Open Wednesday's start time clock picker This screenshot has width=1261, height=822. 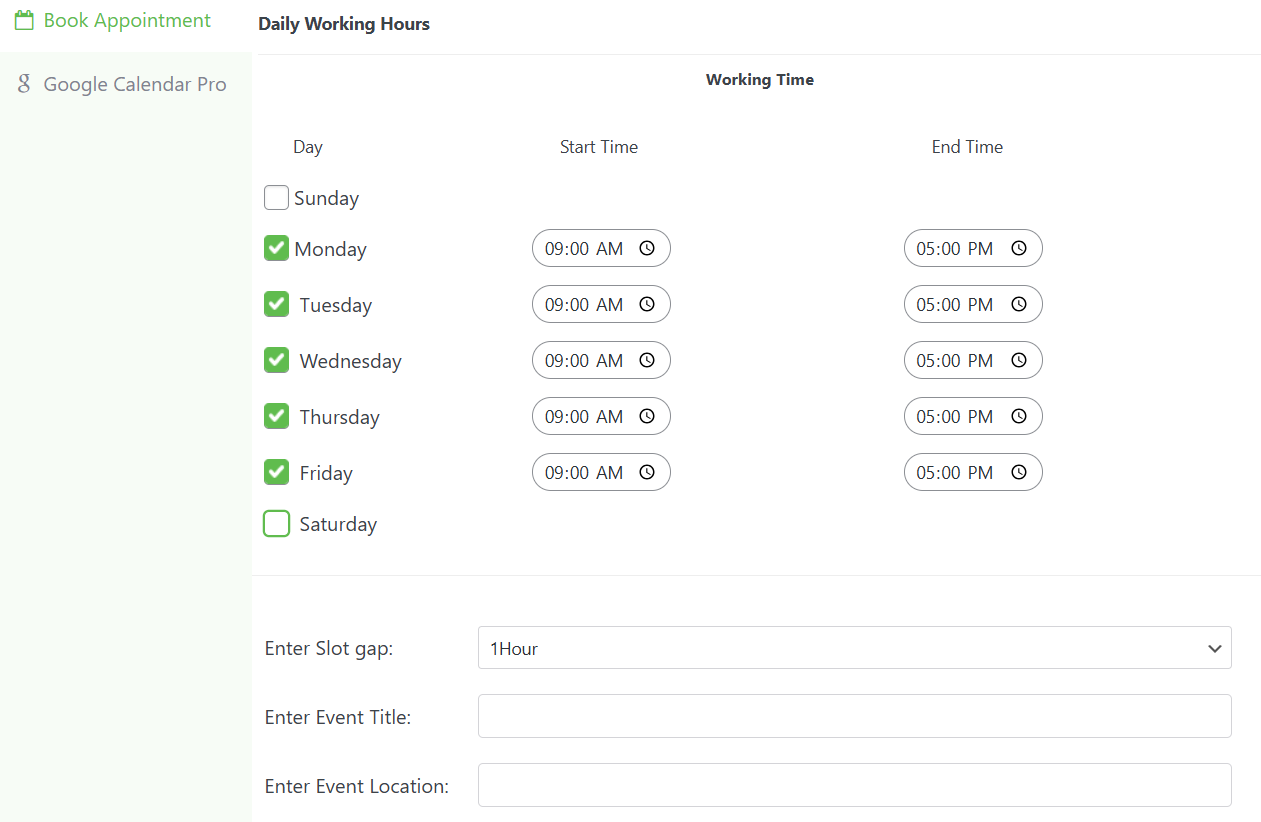[x=647, y=360]
